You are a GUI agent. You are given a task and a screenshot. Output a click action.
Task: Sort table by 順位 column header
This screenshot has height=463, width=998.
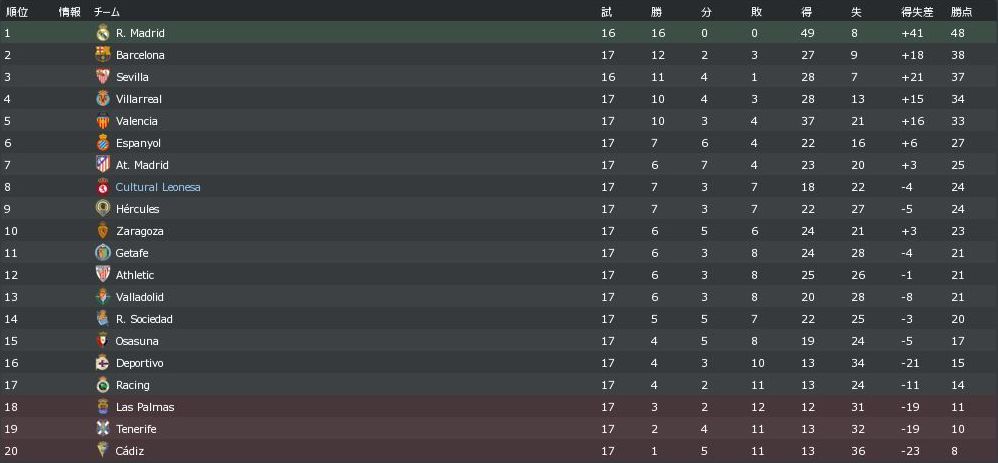(x=16, y=12)
